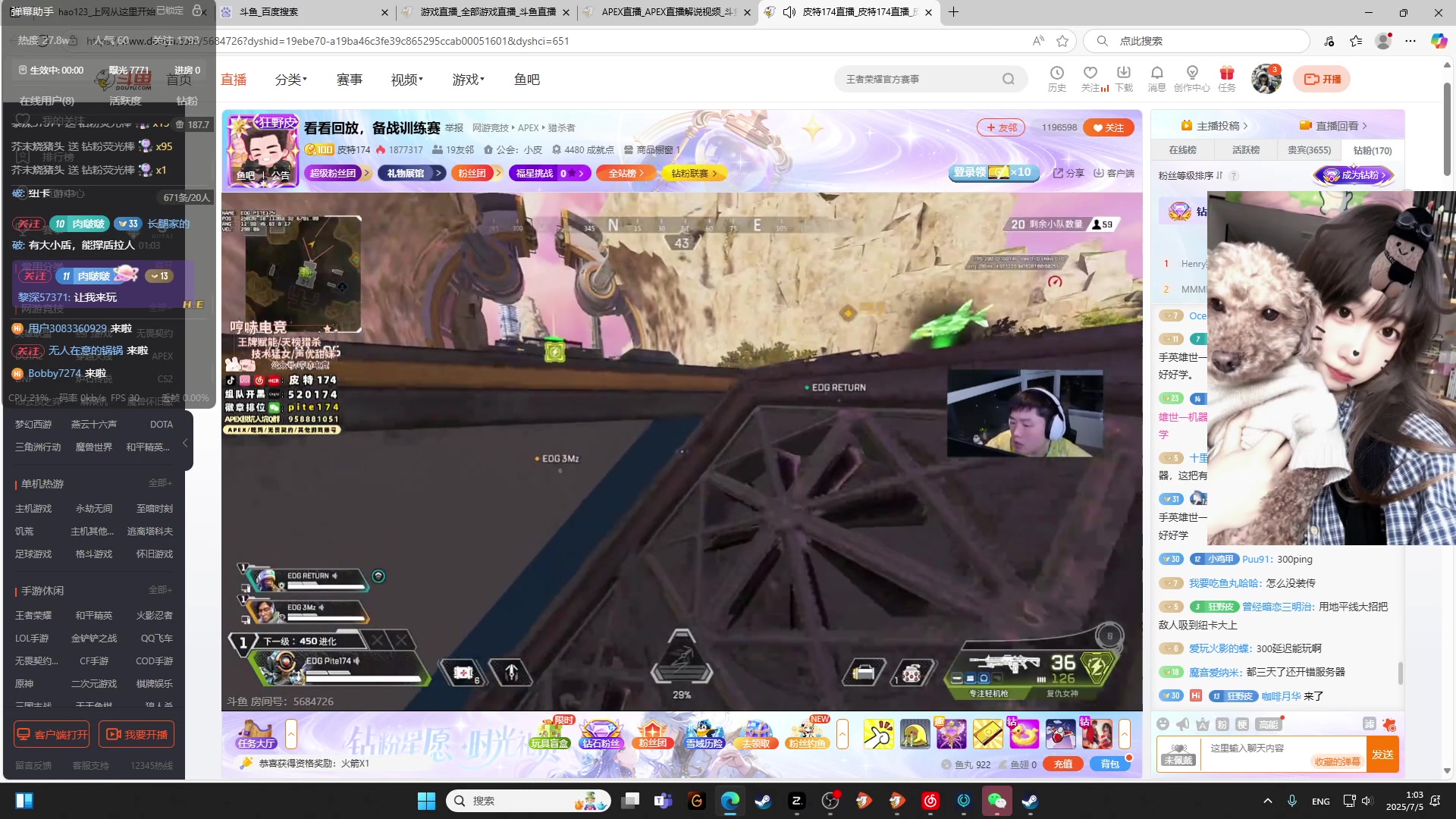The width and height of the screenshot is (1456, 819).
Task: Click the 开播 start streaming button
Action: [1322, 79]
